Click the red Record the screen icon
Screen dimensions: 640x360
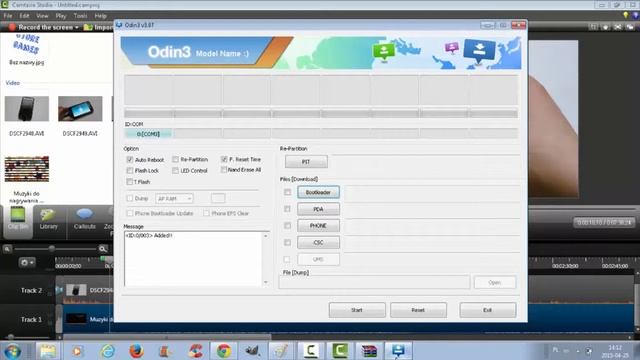(12, 27)
